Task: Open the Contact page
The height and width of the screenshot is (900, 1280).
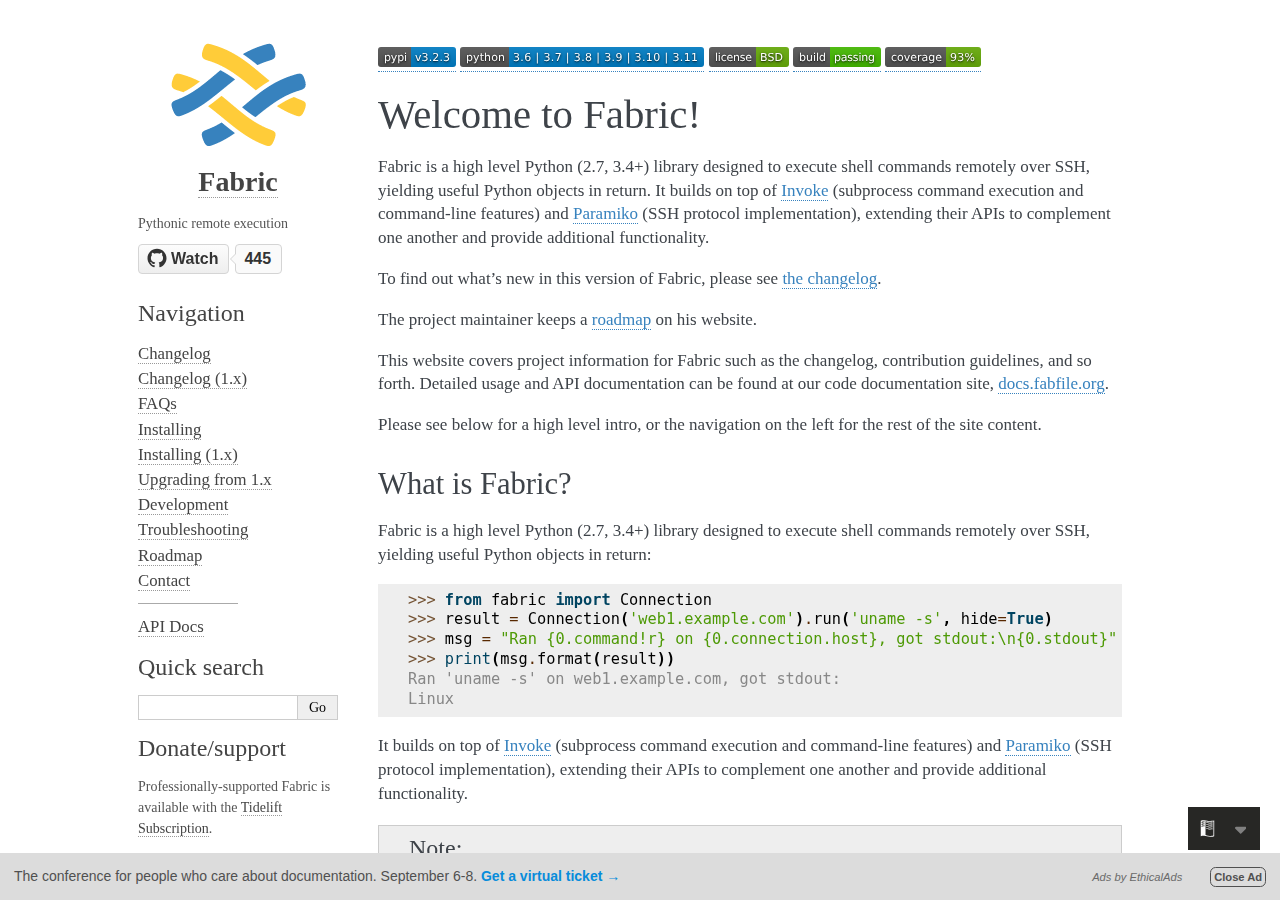Action: [164, 581]
